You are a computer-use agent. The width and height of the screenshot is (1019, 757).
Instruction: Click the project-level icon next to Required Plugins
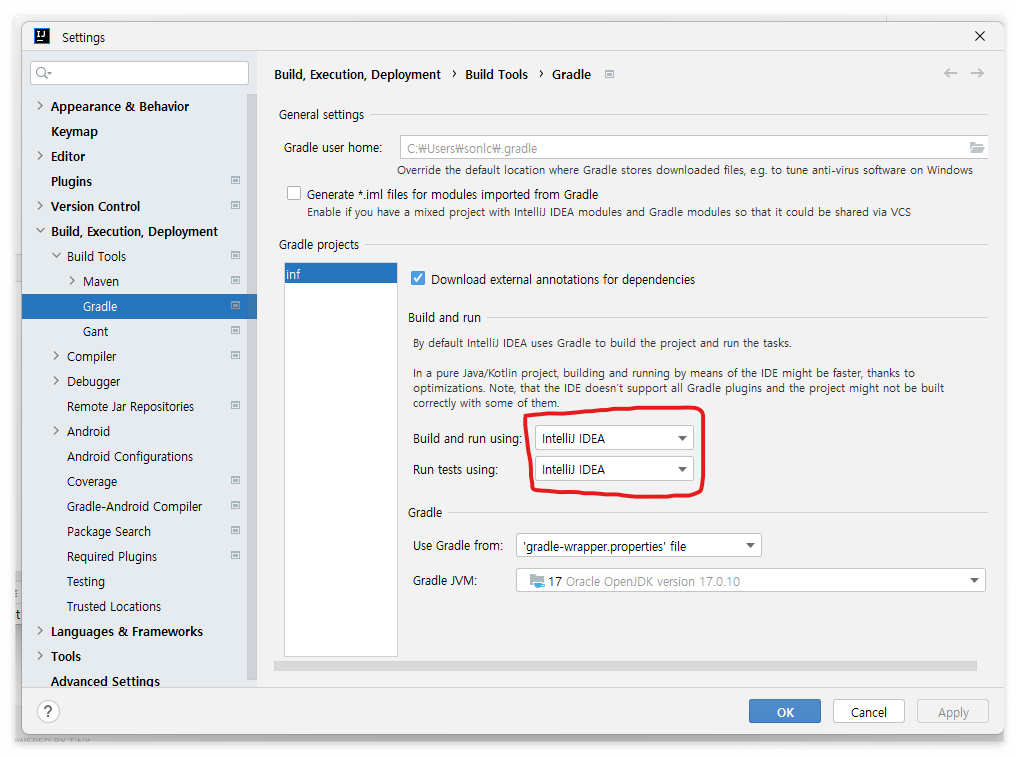(235, 556)
